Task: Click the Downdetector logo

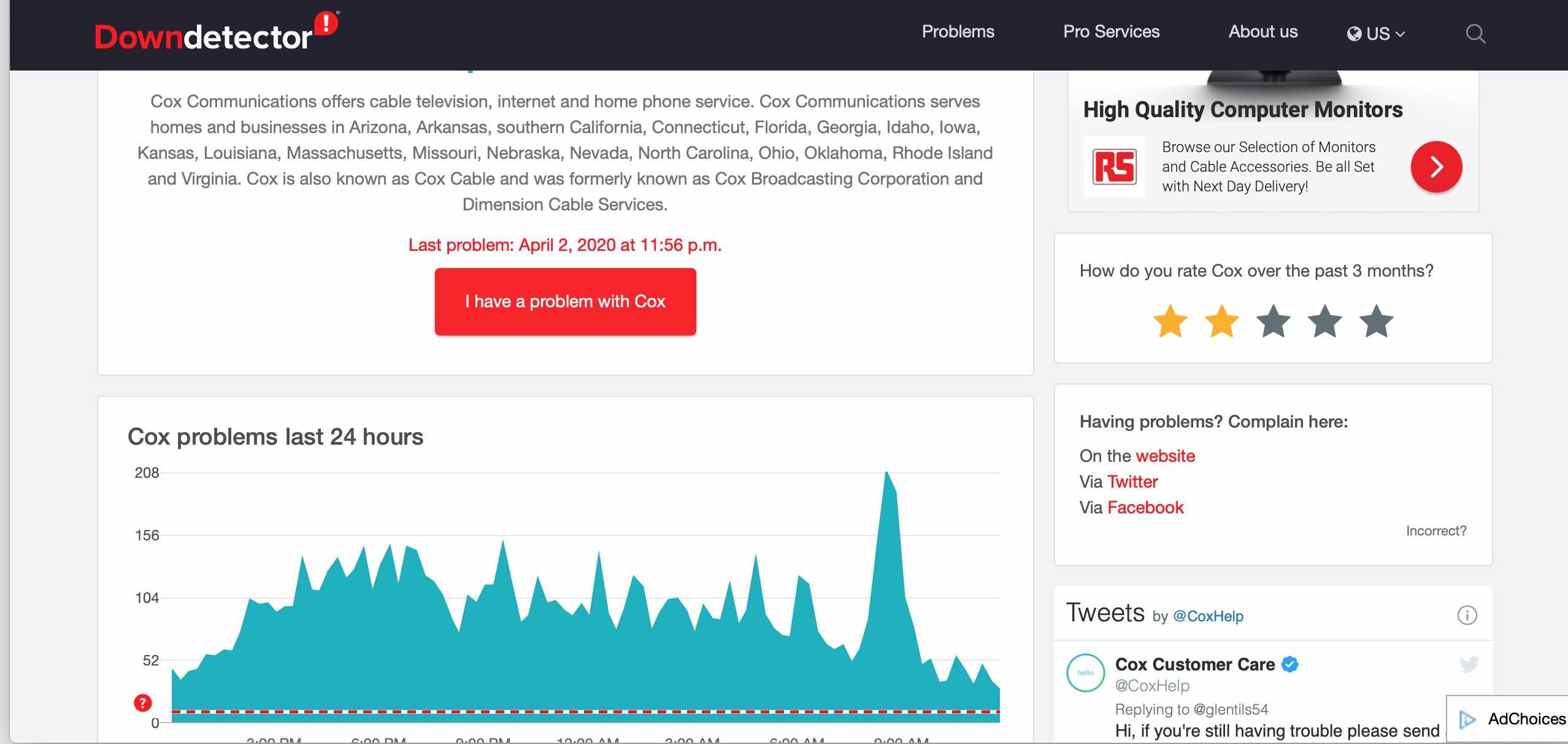Action: (216, 32)
